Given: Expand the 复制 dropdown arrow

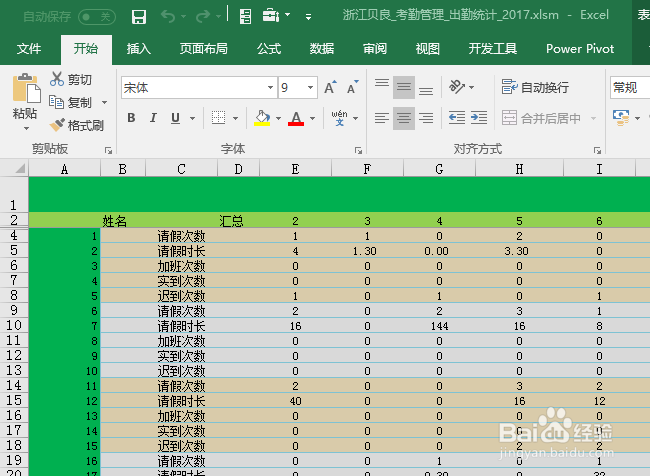Looking at the screenshot, I should [104, 102].
